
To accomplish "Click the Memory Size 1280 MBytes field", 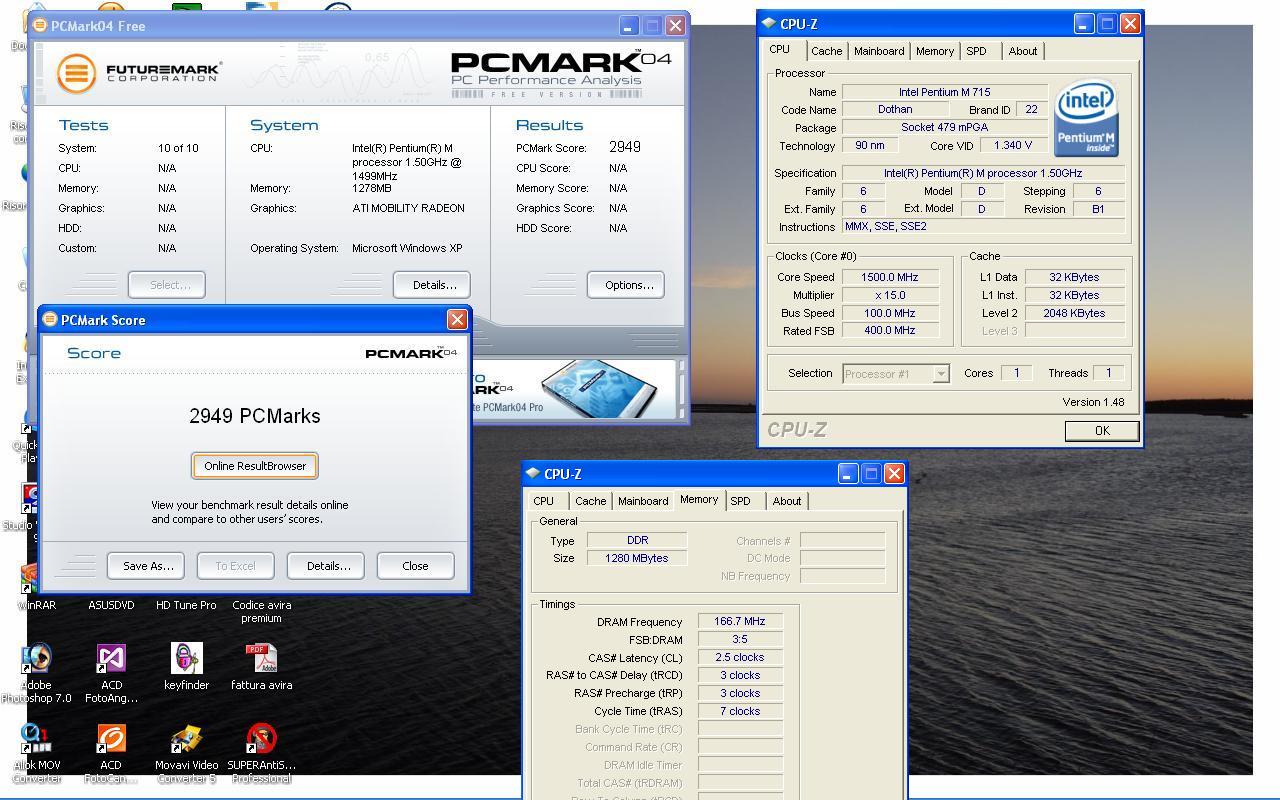I will click(x=637, y=558).
